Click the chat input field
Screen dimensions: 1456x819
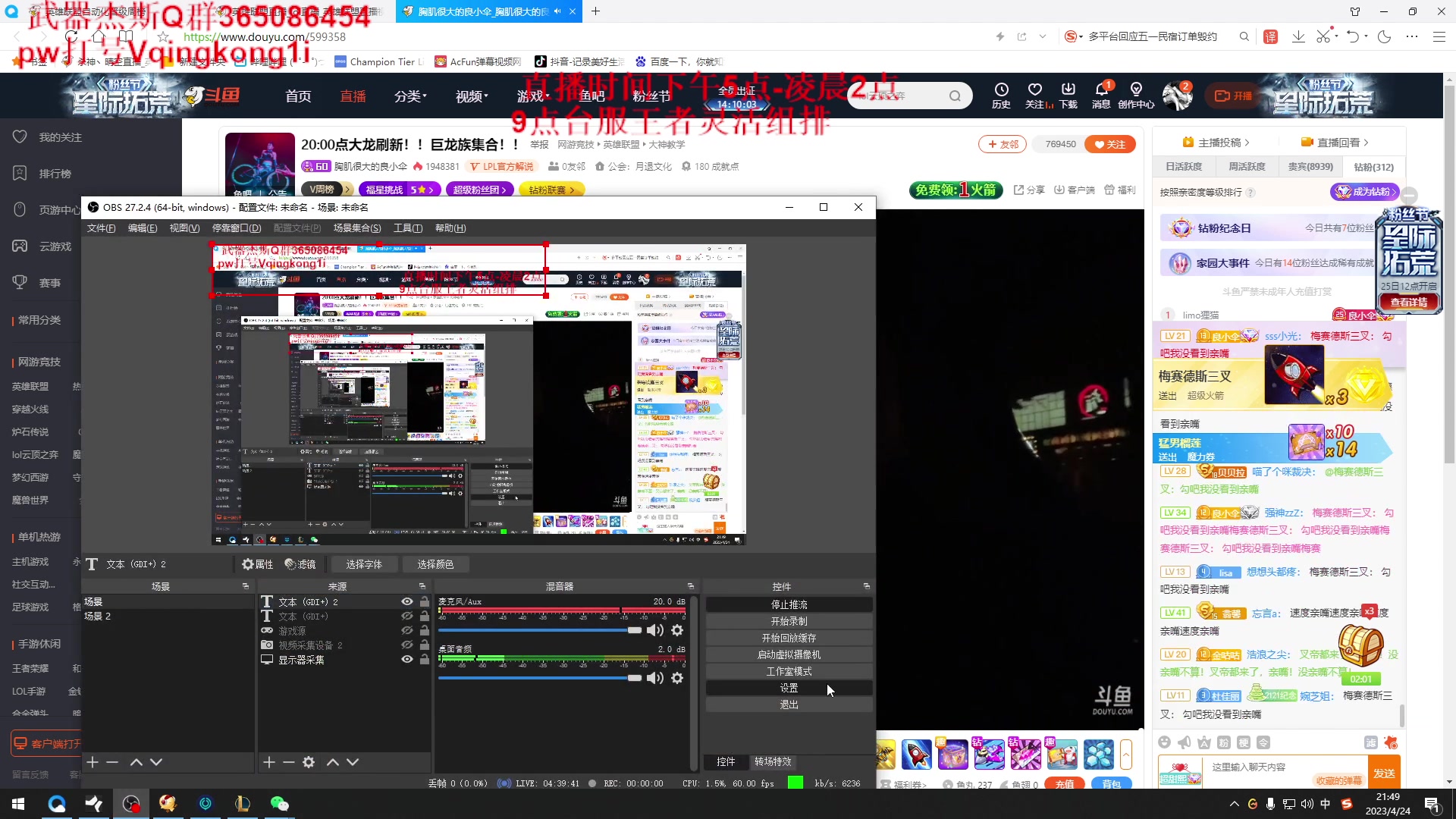coord(1285,767)
